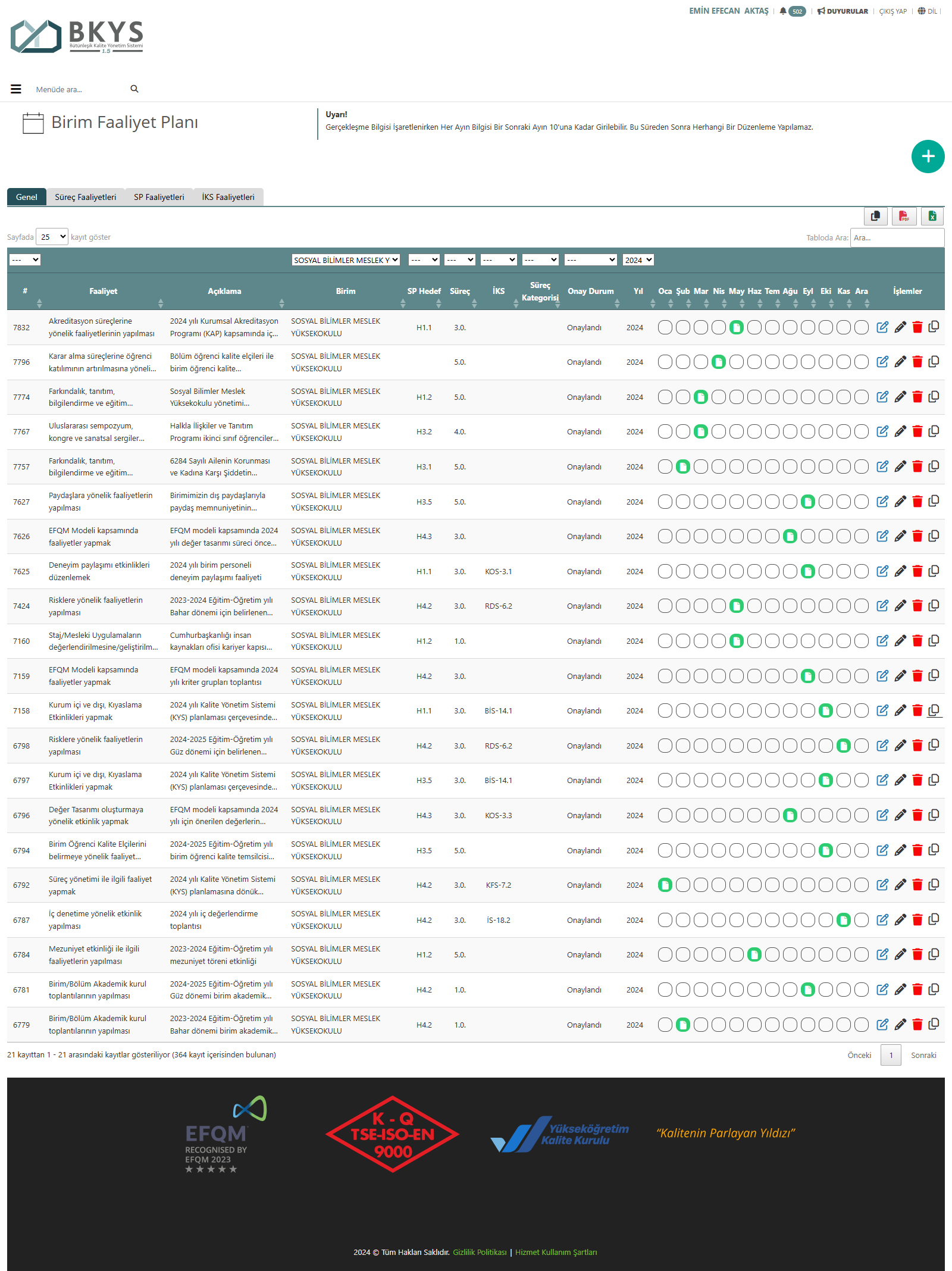Viewport: 952px width, 1271px height.
Task: Open the hamburger menu
Action: (16, 89)
